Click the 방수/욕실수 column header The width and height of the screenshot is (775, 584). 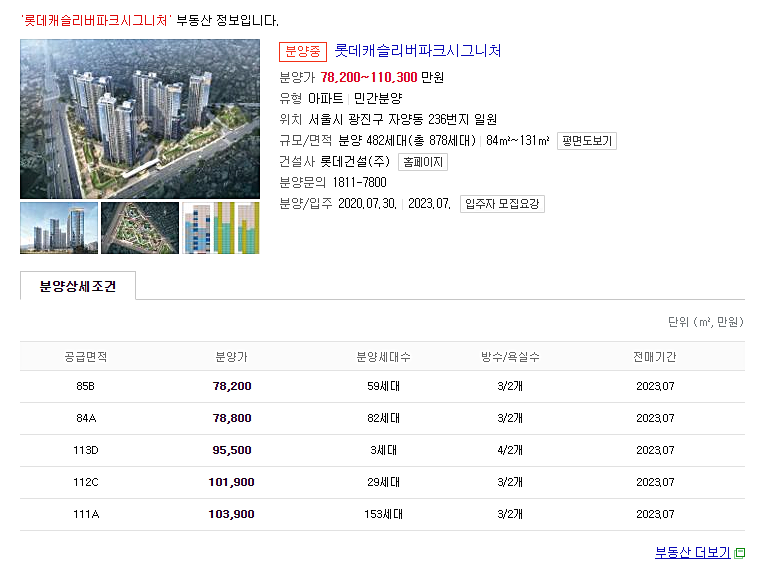[x=510, y=357]
